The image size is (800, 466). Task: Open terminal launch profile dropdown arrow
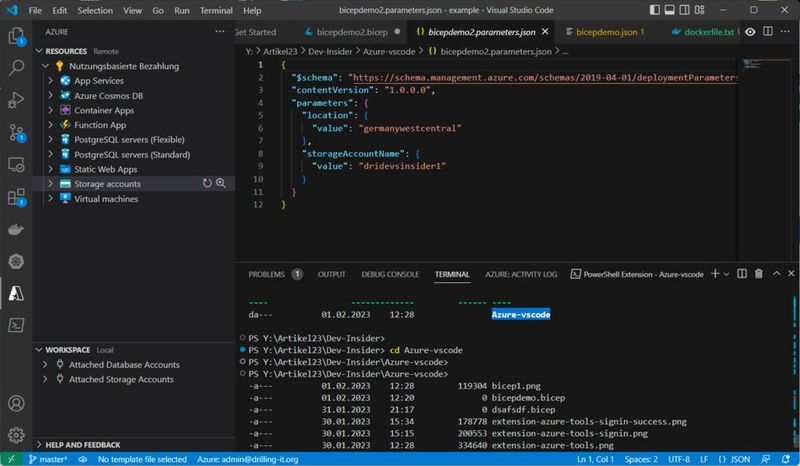point(726,274)
